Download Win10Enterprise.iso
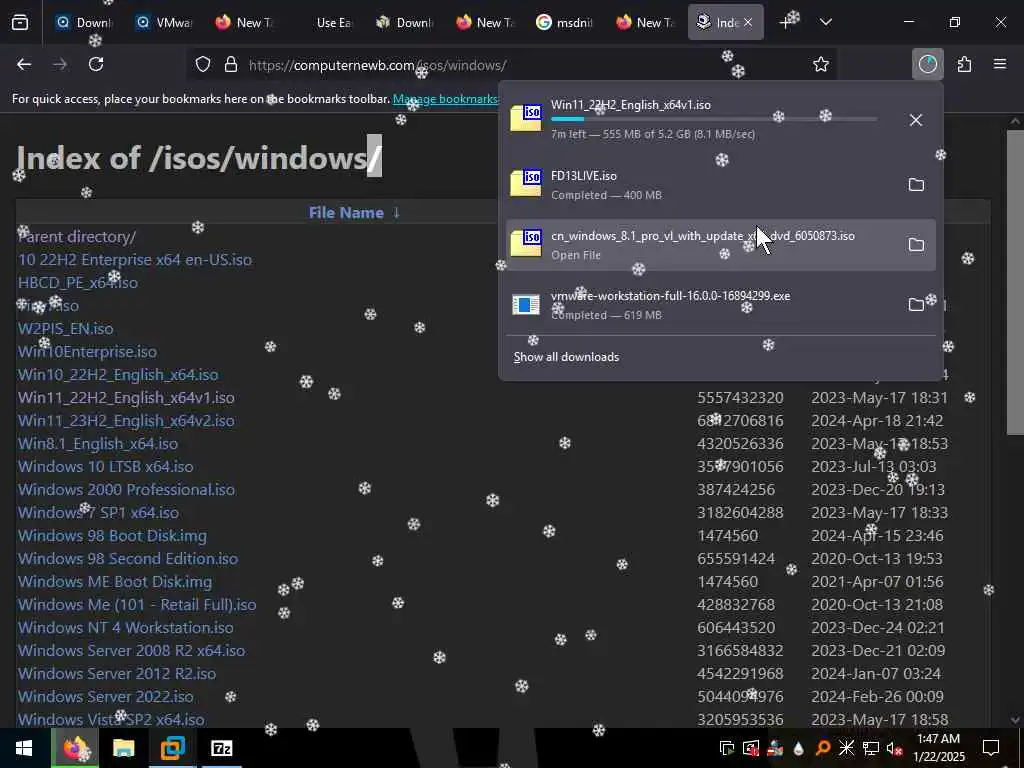This screenshot has width=1024, height=768. [x=87, y=351]
